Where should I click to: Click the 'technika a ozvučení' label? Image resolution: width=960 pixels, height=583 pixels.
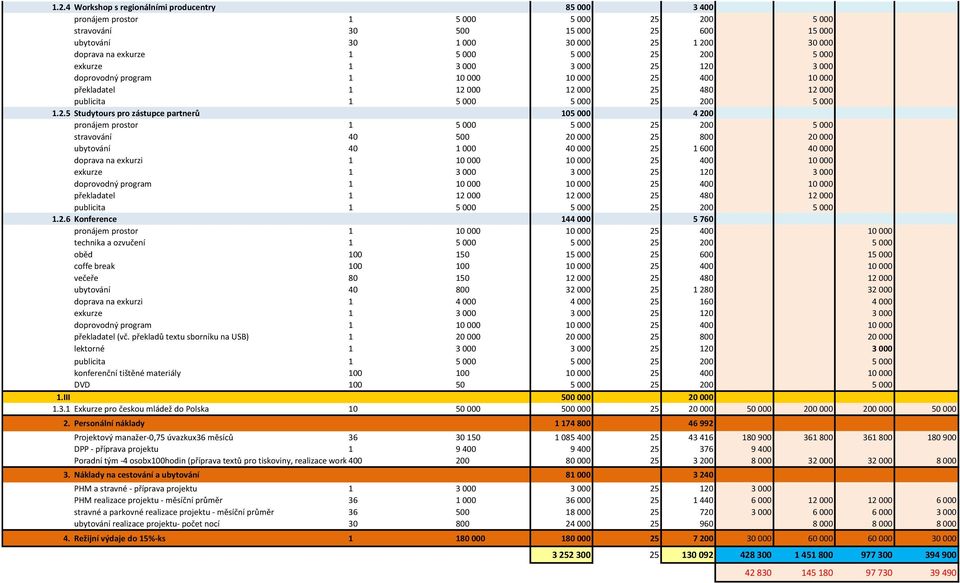[108, 243]
